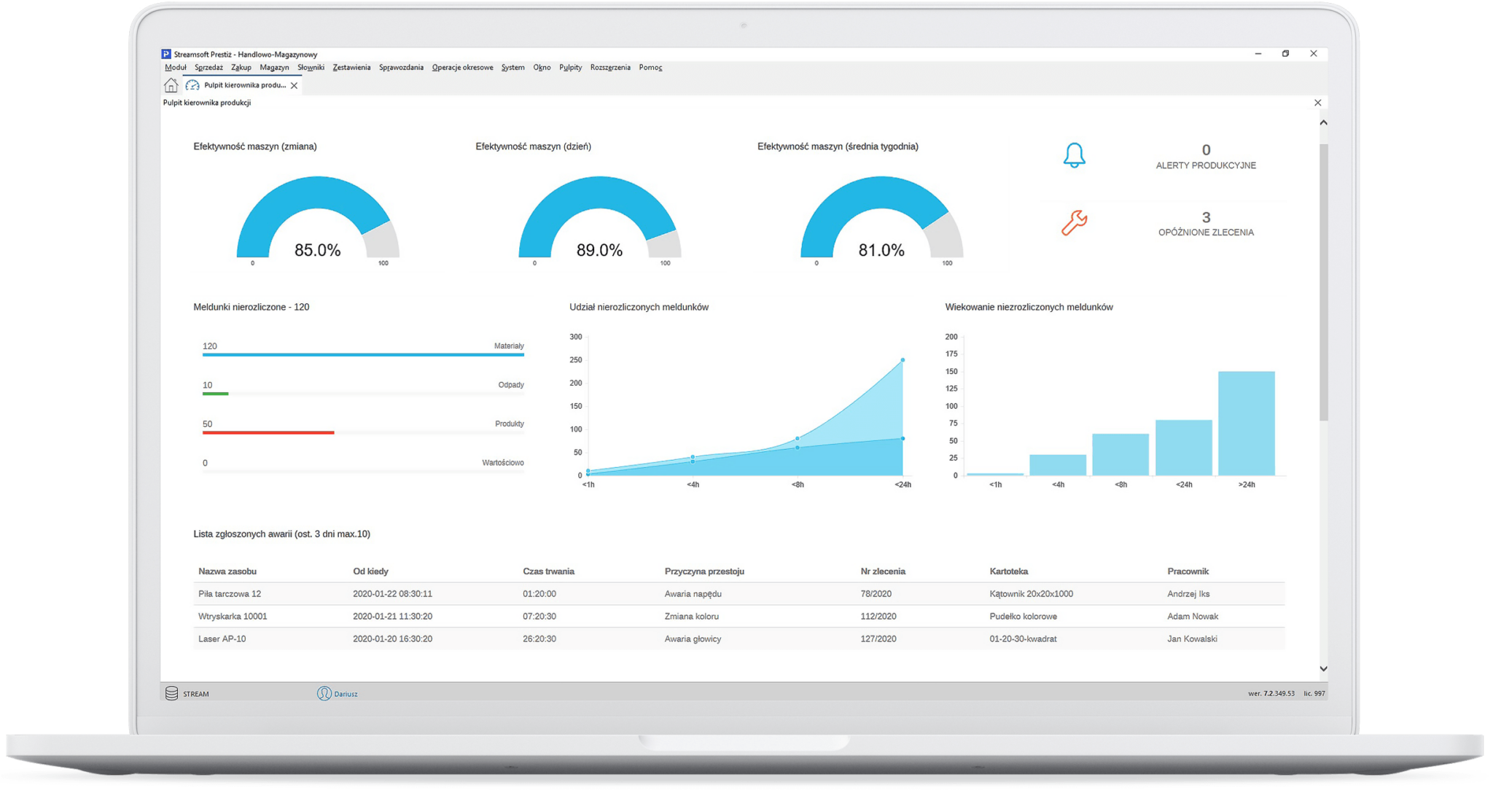Click the delayed orders wrench icon
This screenshot has height=812, width=1493.
(x=1074, y=222)
